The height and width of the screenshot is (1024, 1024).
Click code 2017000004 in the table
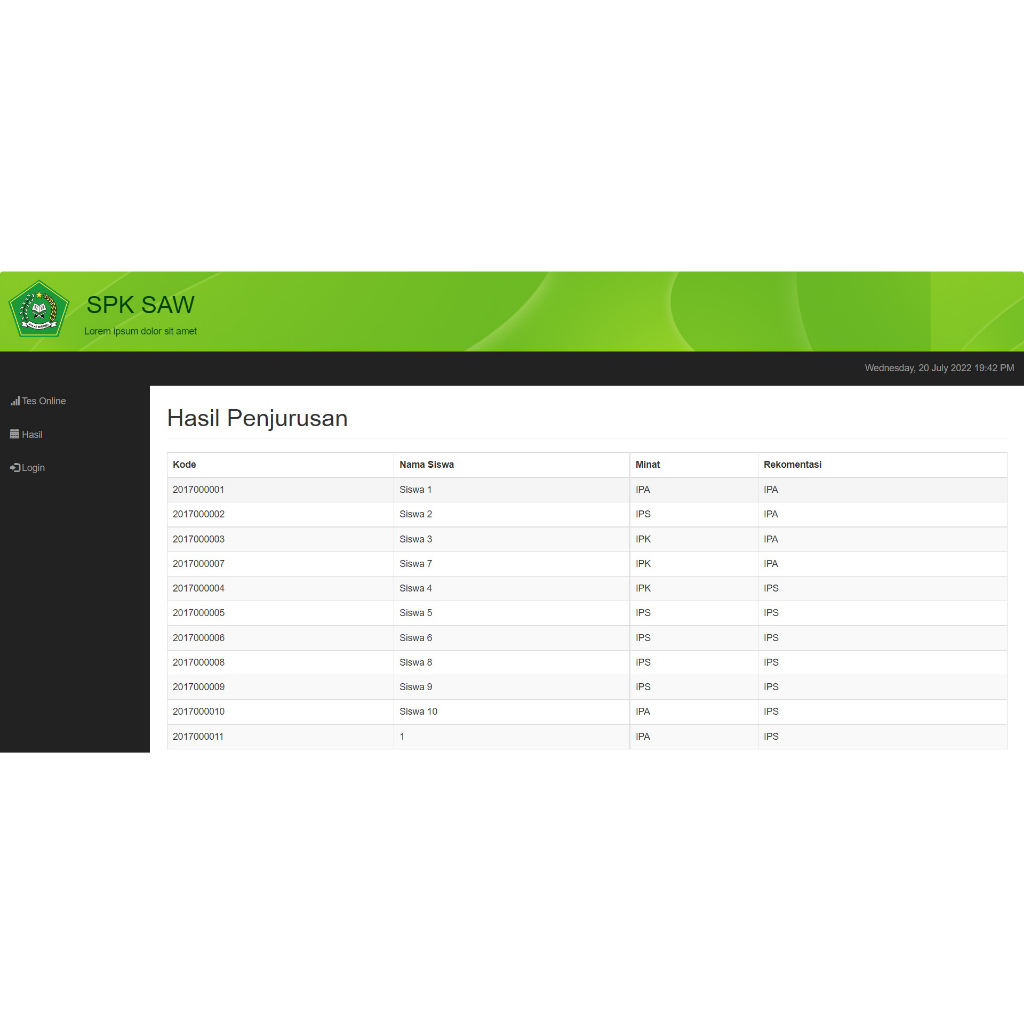point(199,588)
